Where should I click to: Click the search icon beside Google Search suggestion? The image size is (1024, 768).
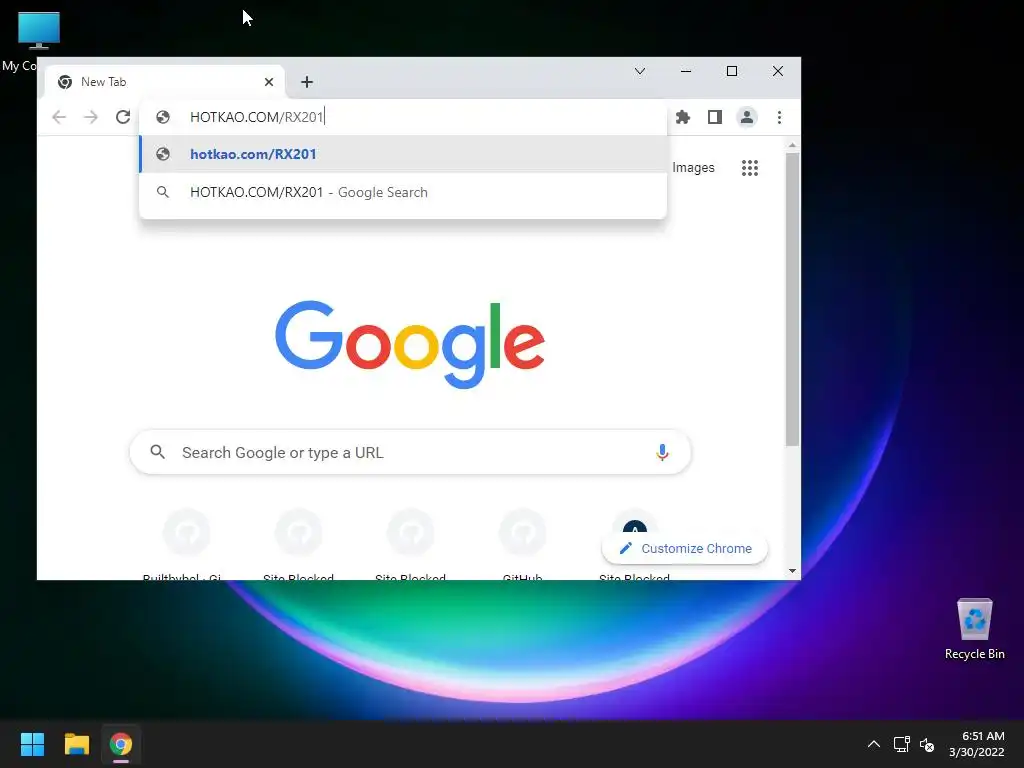163,192
